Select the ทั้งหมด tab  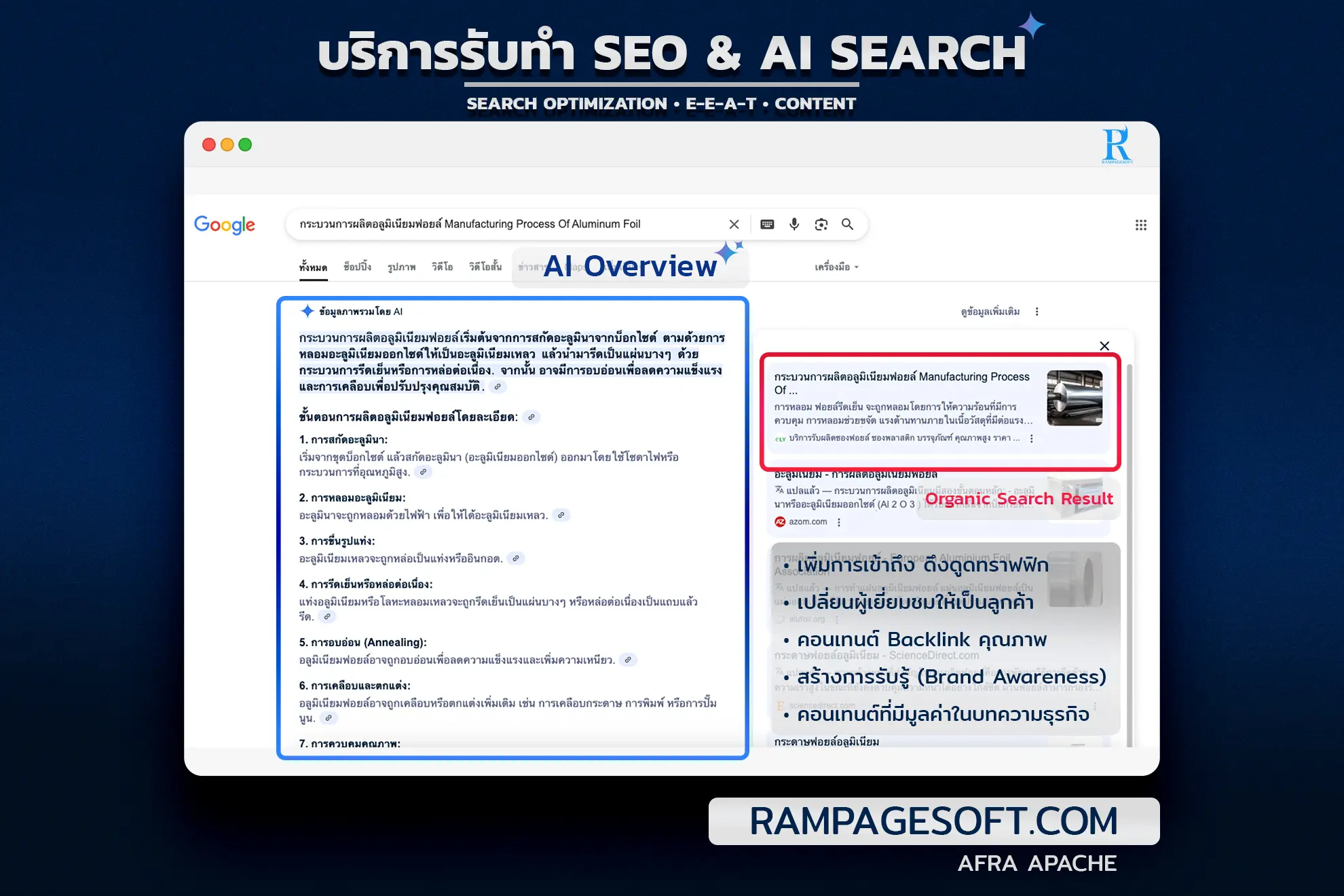[313, 267]
